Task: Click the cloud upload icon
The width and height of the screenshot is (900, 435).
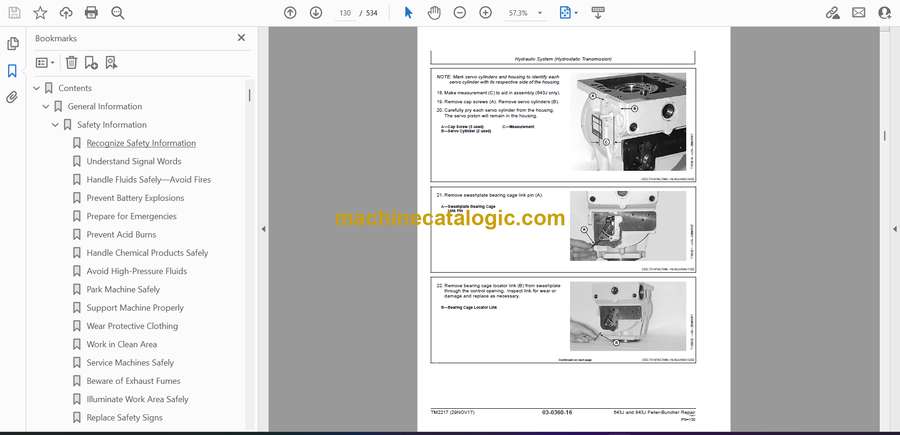Action: (x=66, y=13)
